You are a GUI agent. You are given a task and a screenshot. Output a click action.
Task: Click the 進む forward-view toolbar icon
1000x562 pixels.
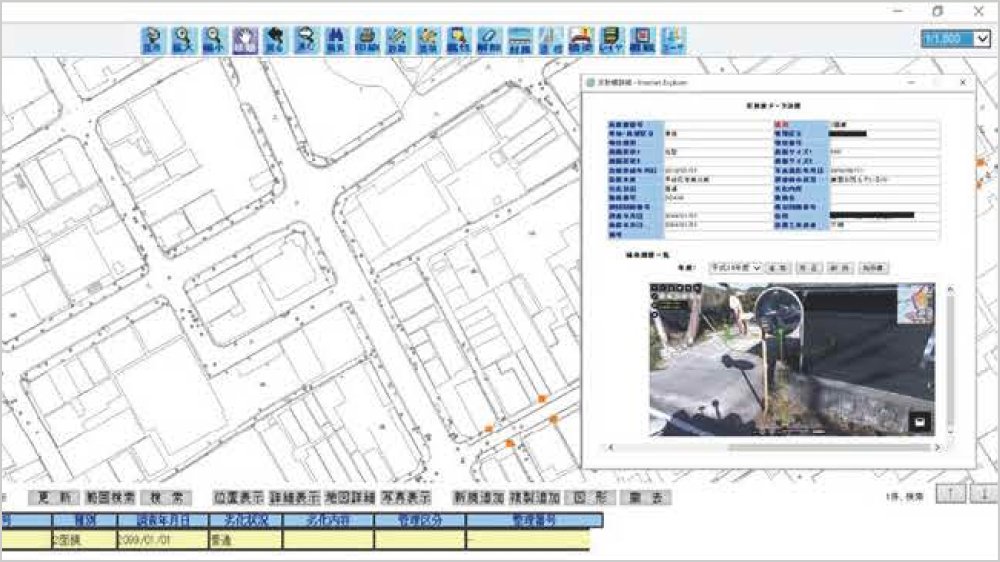click(x=306, y=40)
